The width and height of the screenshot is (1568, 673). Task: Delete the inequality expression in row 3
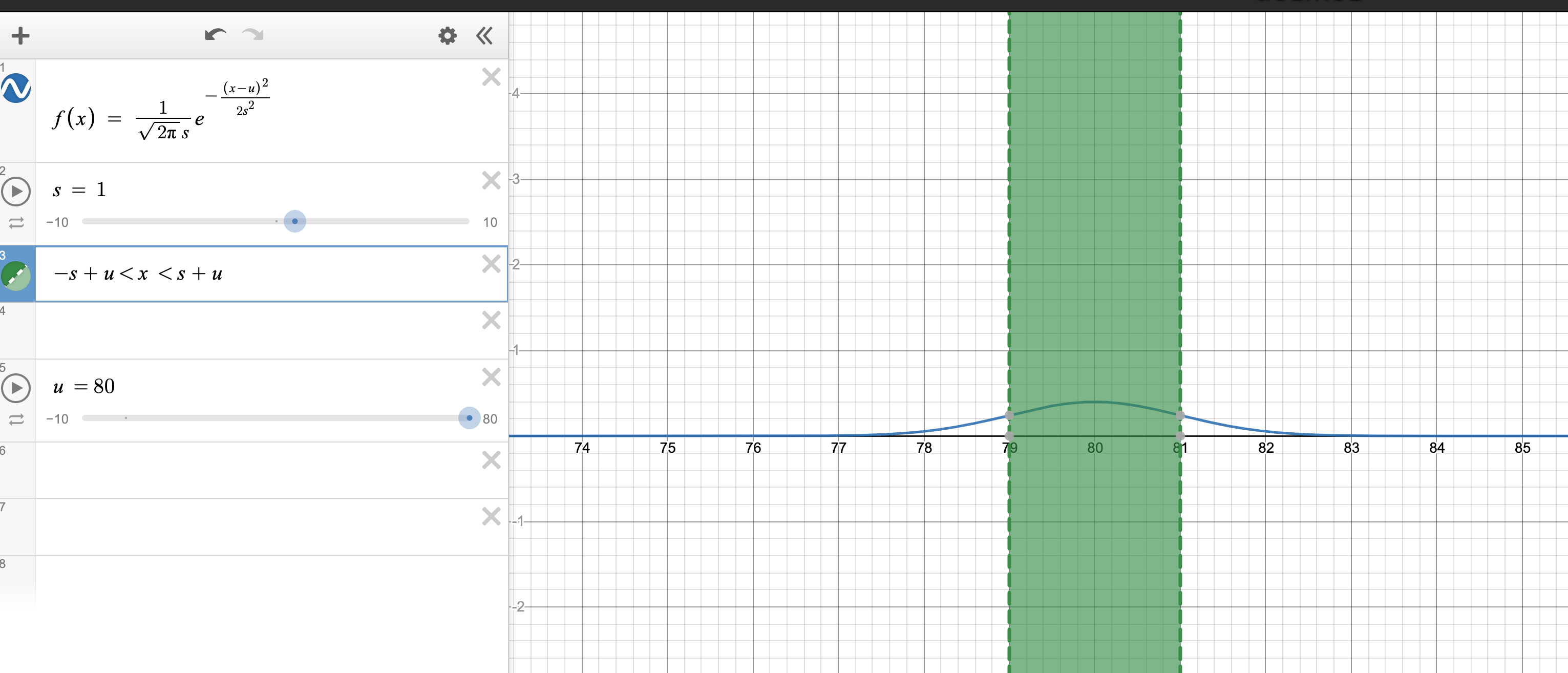[491, 264]
